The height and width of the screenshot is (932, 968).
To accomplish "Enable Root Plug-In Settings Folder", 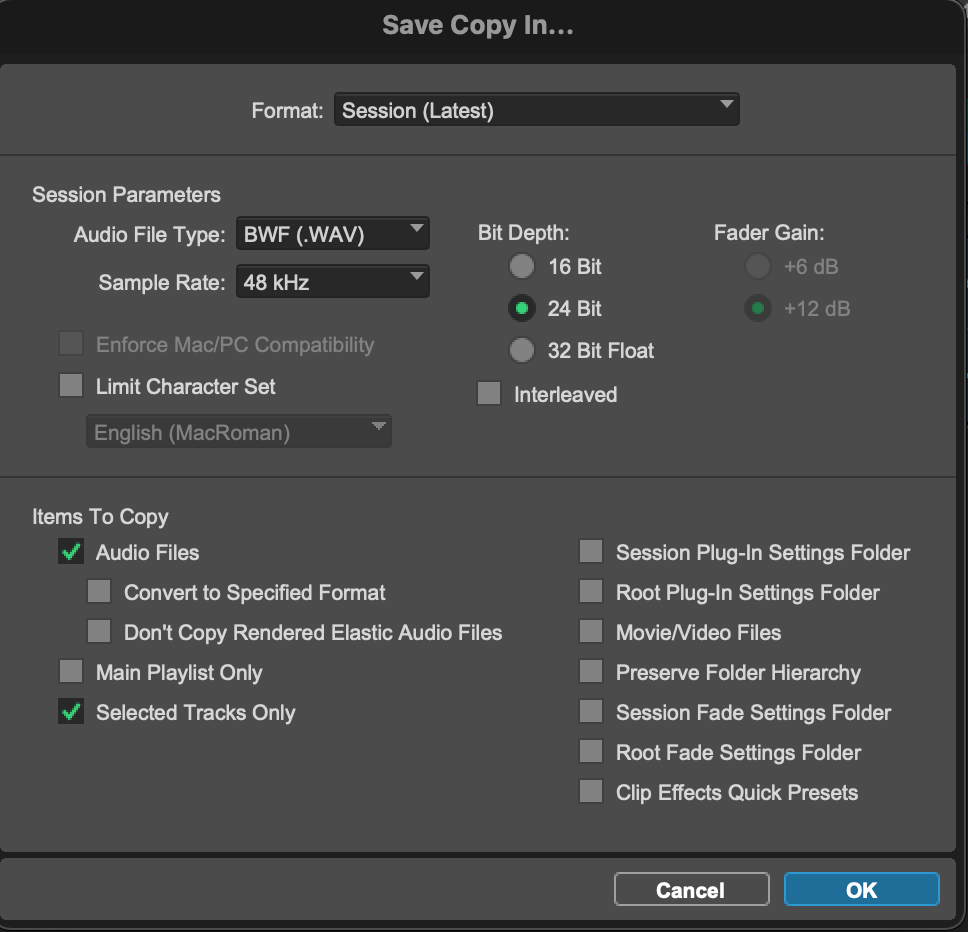I will point(591,592).
